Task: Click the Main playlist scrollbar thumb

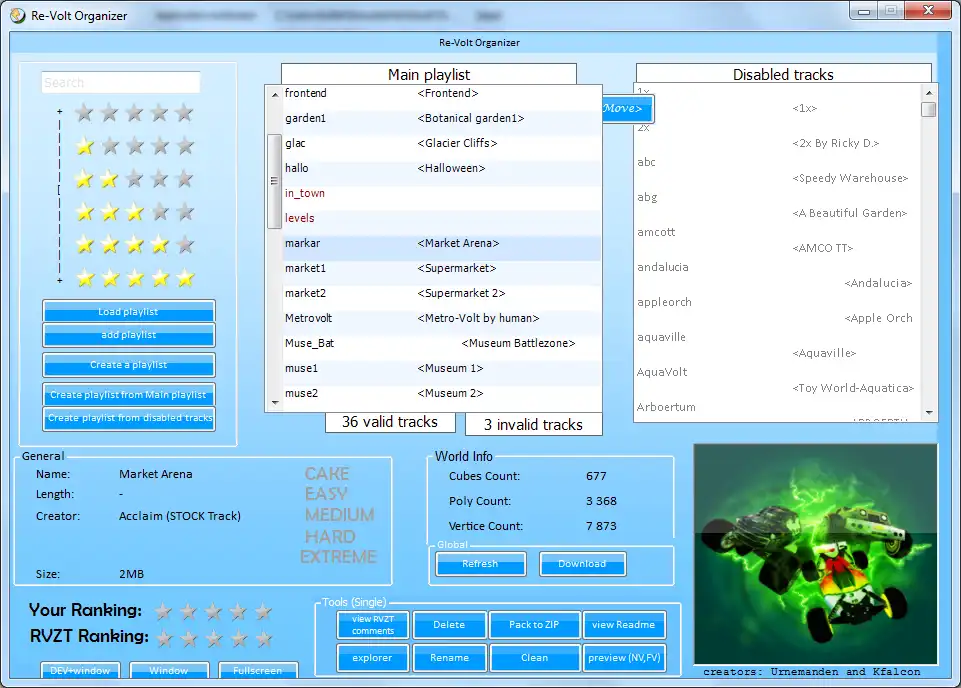Action: click(274, 181)
